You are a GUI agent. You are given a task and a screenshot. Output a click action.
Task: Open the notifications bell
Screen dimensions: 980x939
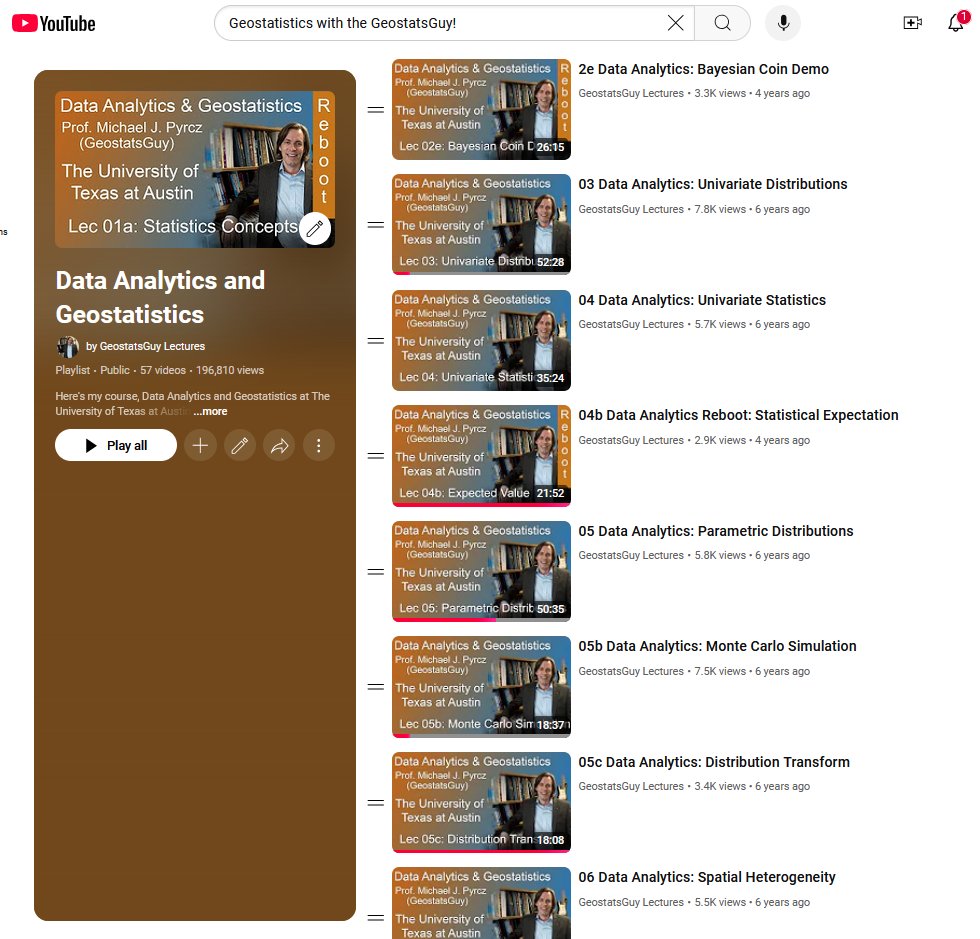956,23
